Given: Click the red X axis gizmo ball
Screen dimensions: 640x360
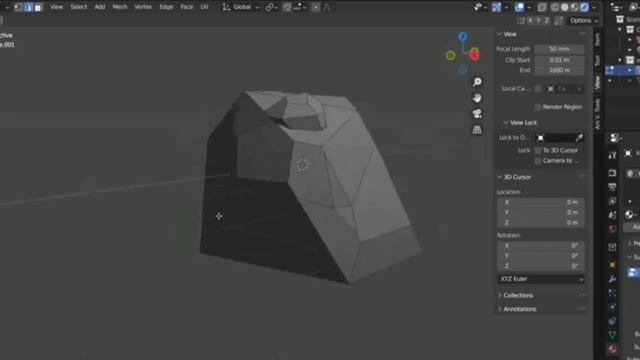Looking at the screenshot, I should pos(474,56).
